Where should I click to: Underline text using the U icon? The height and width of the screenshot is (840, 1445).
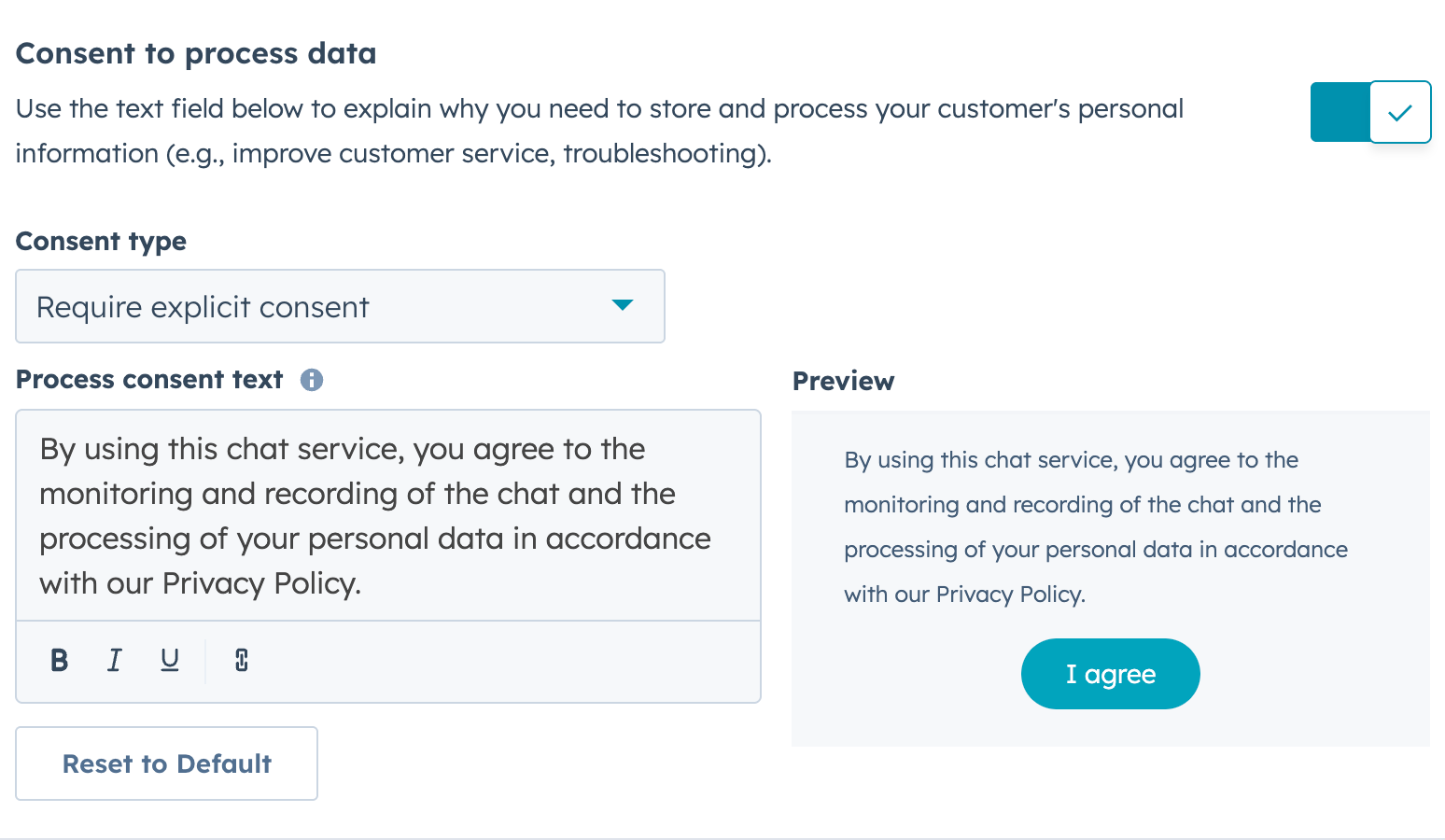point(169,660)
